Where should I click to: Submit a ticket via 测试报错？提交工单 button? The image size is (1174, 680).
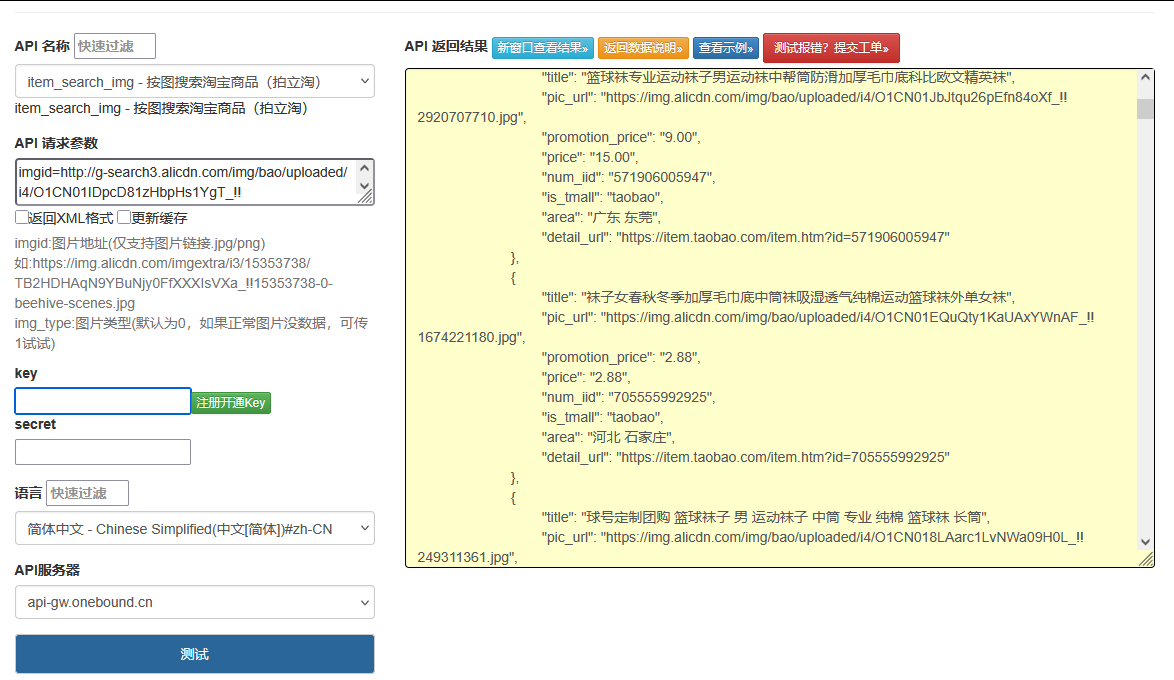(x=831, y=47)
